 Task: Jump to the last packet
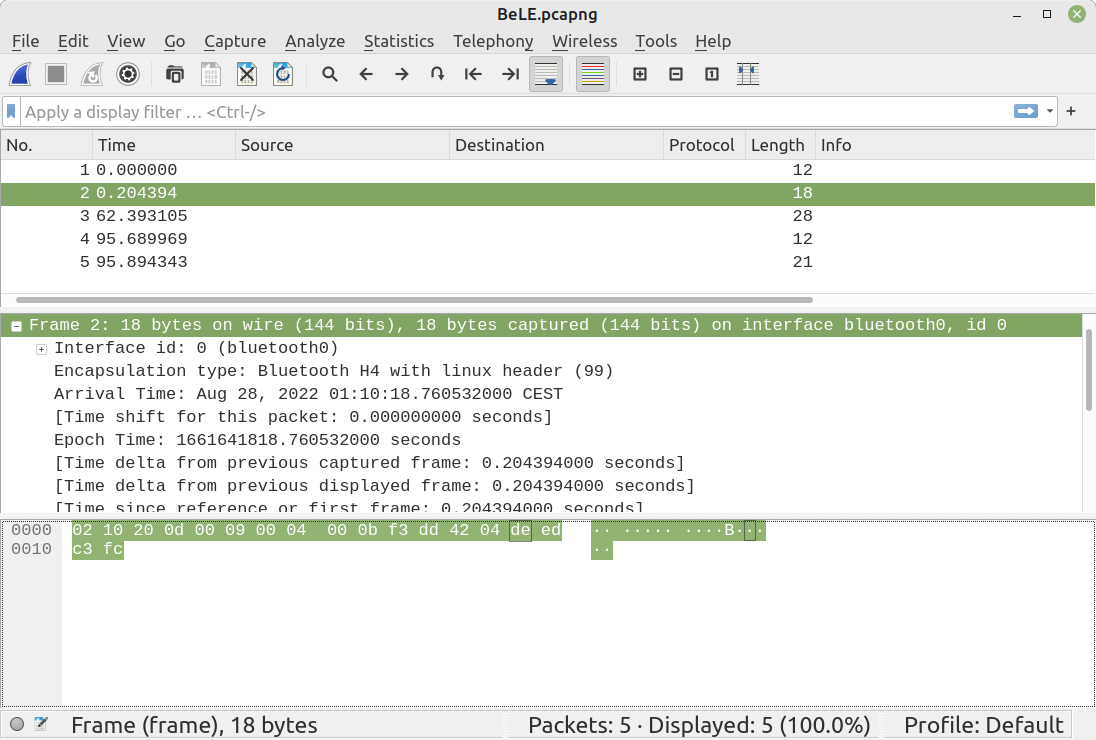coord(509,74)
